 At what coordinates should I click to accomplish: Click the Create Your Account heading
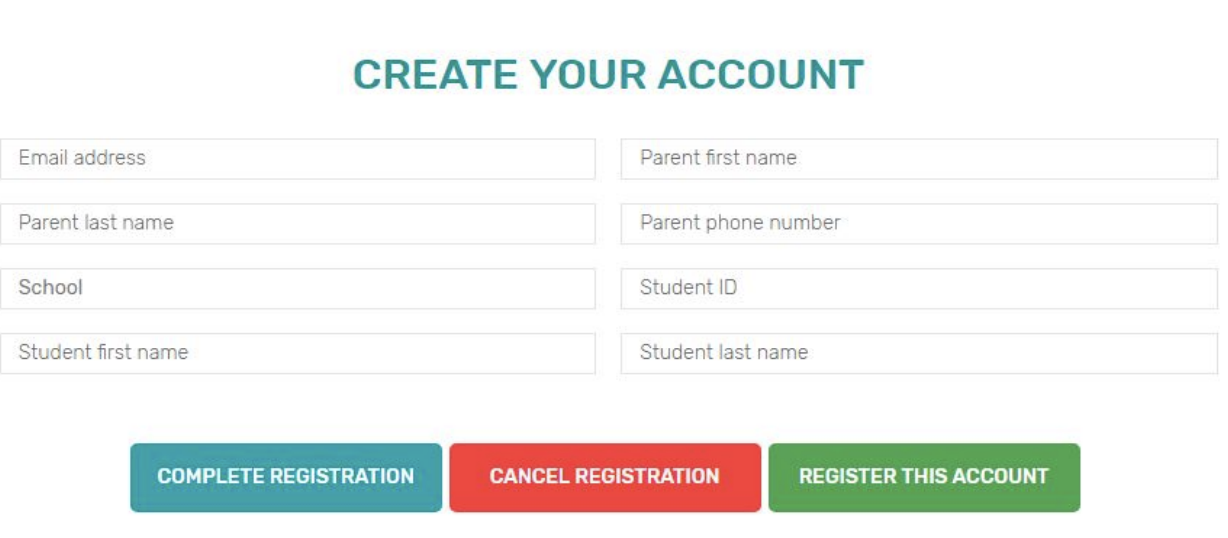click(608, 75)
